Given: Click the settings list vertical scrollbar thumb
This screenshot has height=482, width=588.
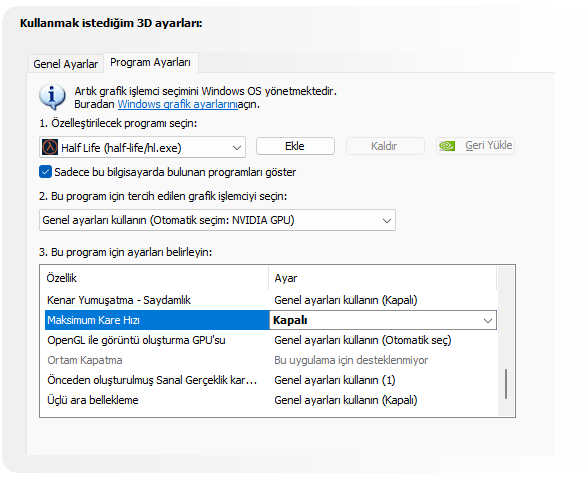Looking at the screenshot, I should [x=506, y=384].
